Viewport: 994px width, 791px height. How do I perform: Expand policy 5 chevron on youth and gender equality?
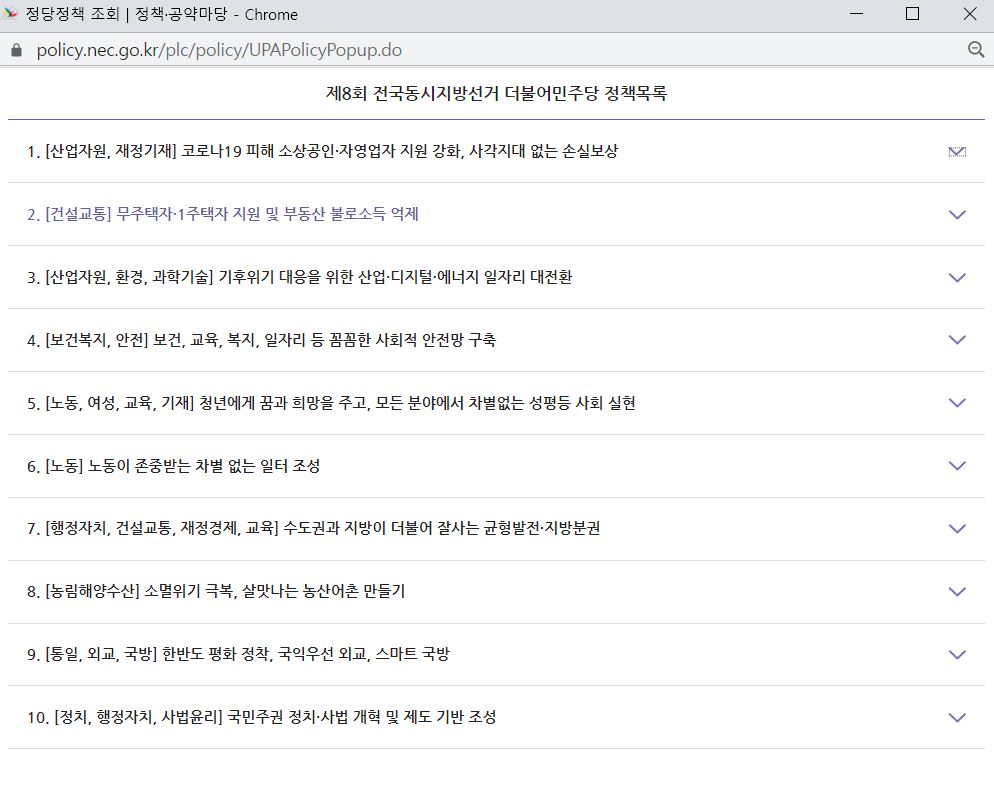coord(957,402)
